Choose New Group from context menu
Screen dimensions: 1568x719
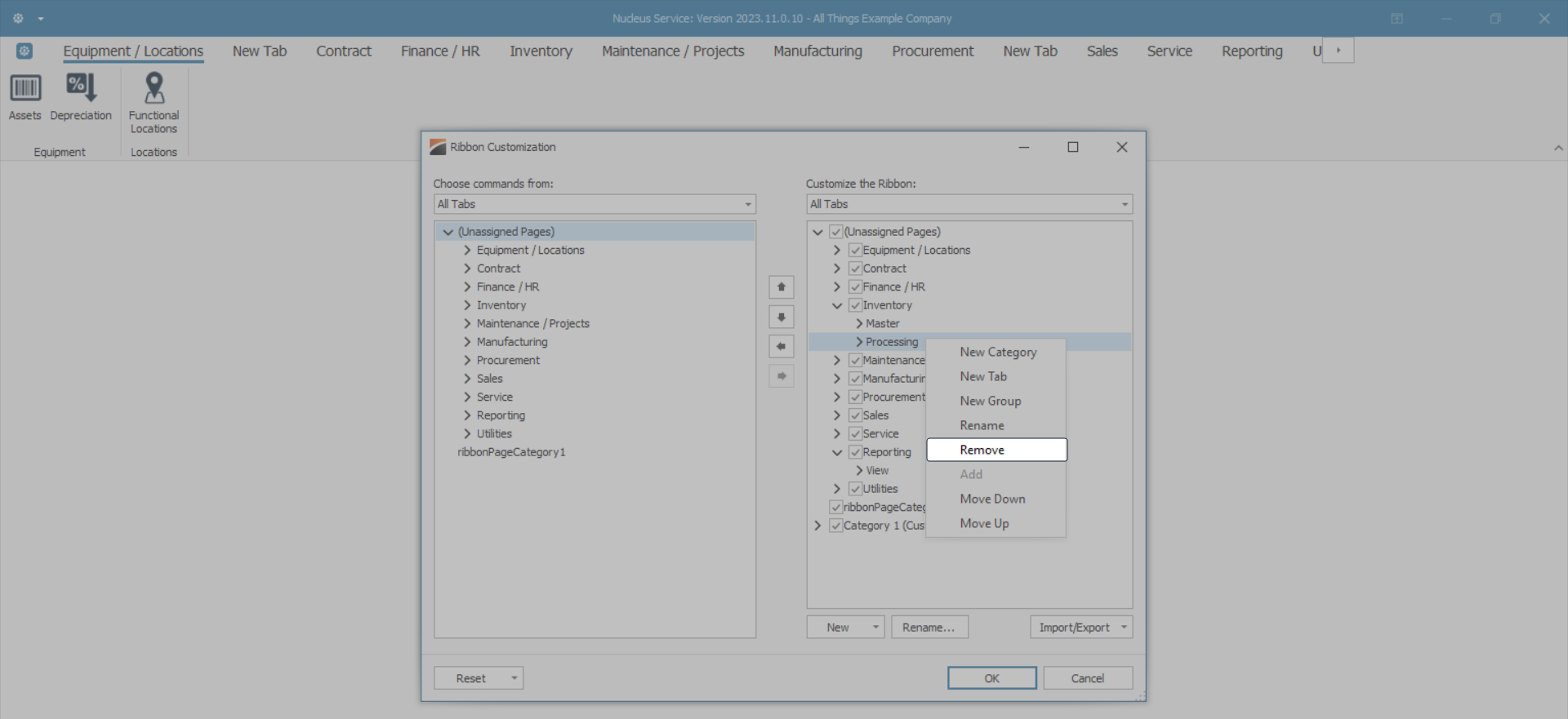tap(996, 401)
